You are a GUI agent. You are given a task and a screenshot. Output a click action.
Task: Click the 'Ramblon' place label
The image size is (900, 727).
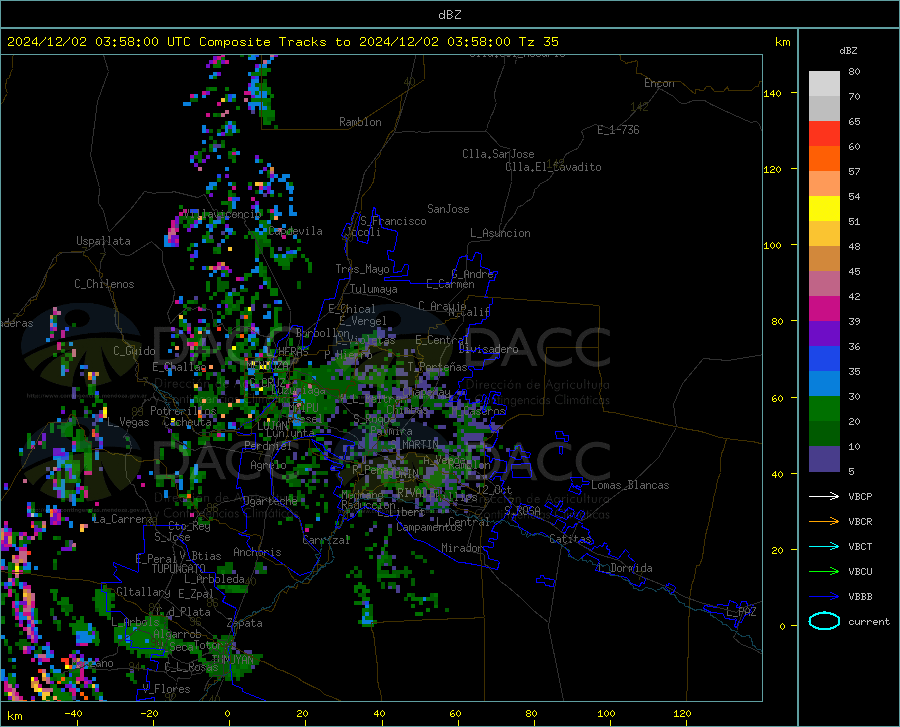tap(360, 122)
